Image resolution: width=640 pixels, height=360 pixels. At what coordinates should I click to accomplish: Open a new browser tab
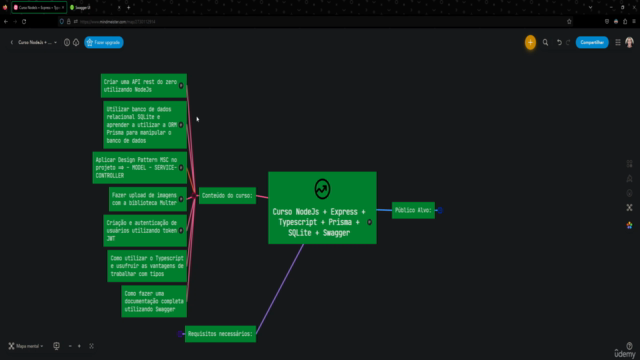pos(129,7)
